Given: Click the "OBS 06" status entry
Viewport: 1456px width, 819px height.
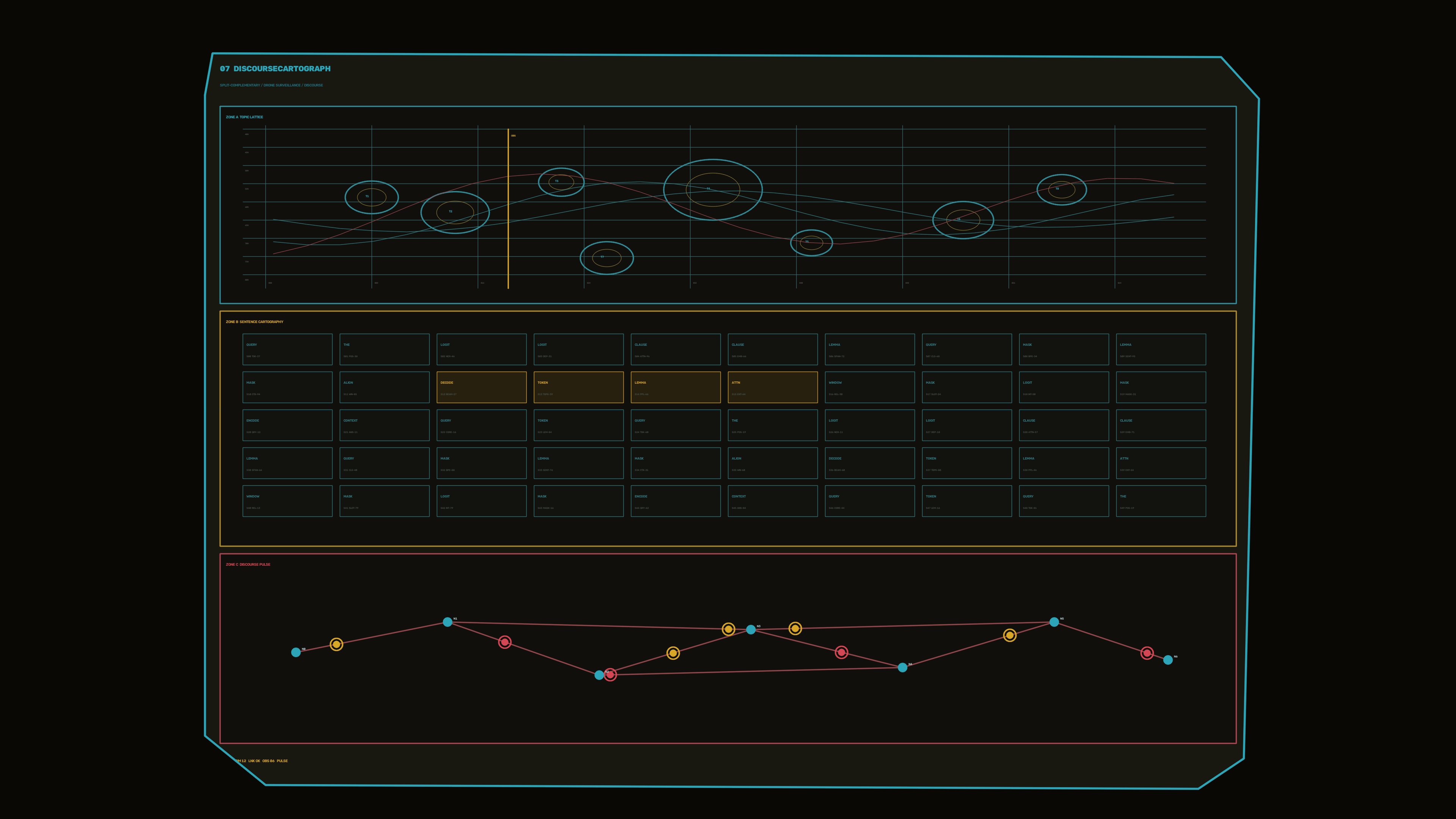Looking at the screenshot, I should [268, 761].
